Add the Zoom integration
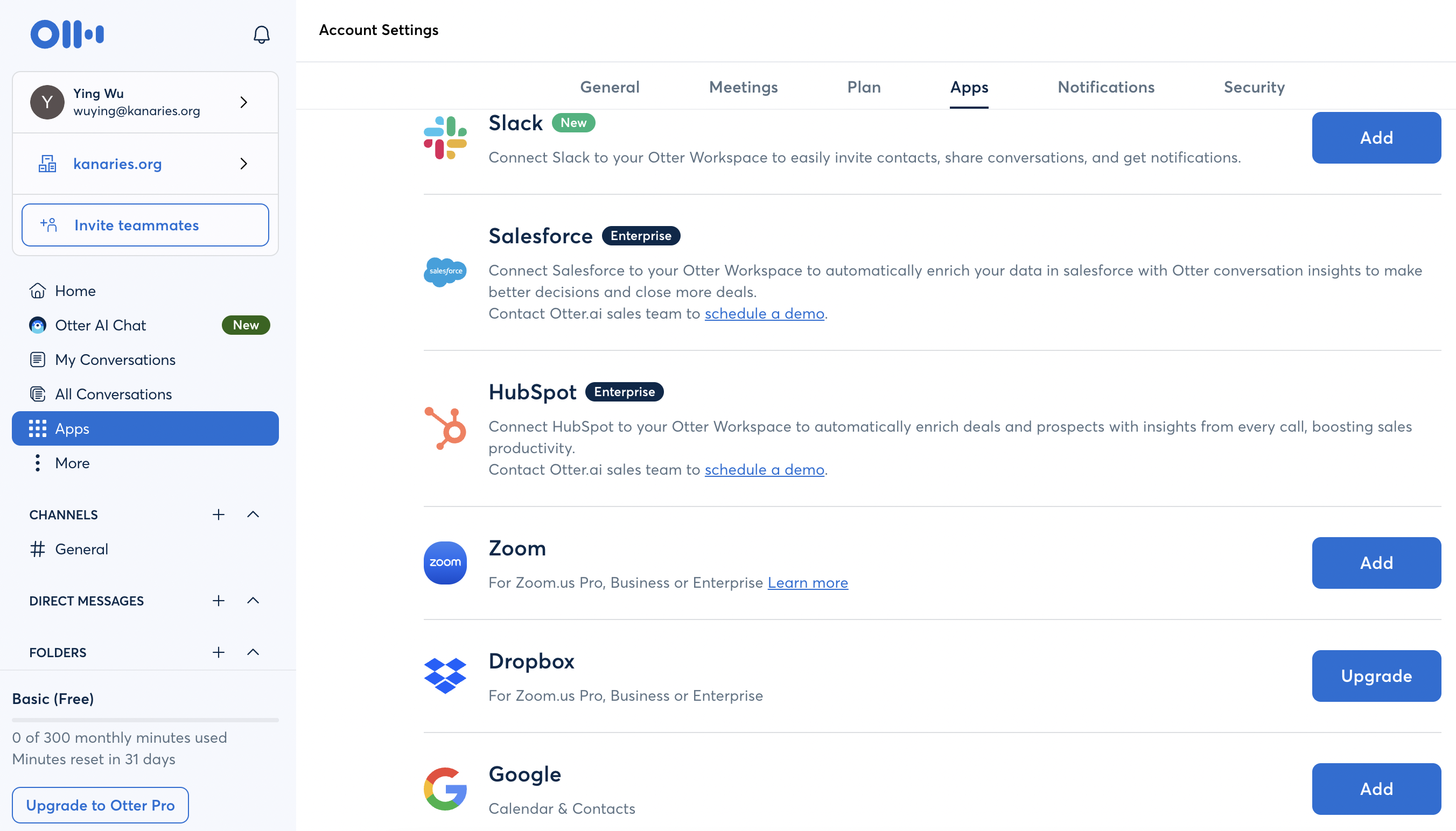Viewport: 1456px width, 831px height. 1375,563
